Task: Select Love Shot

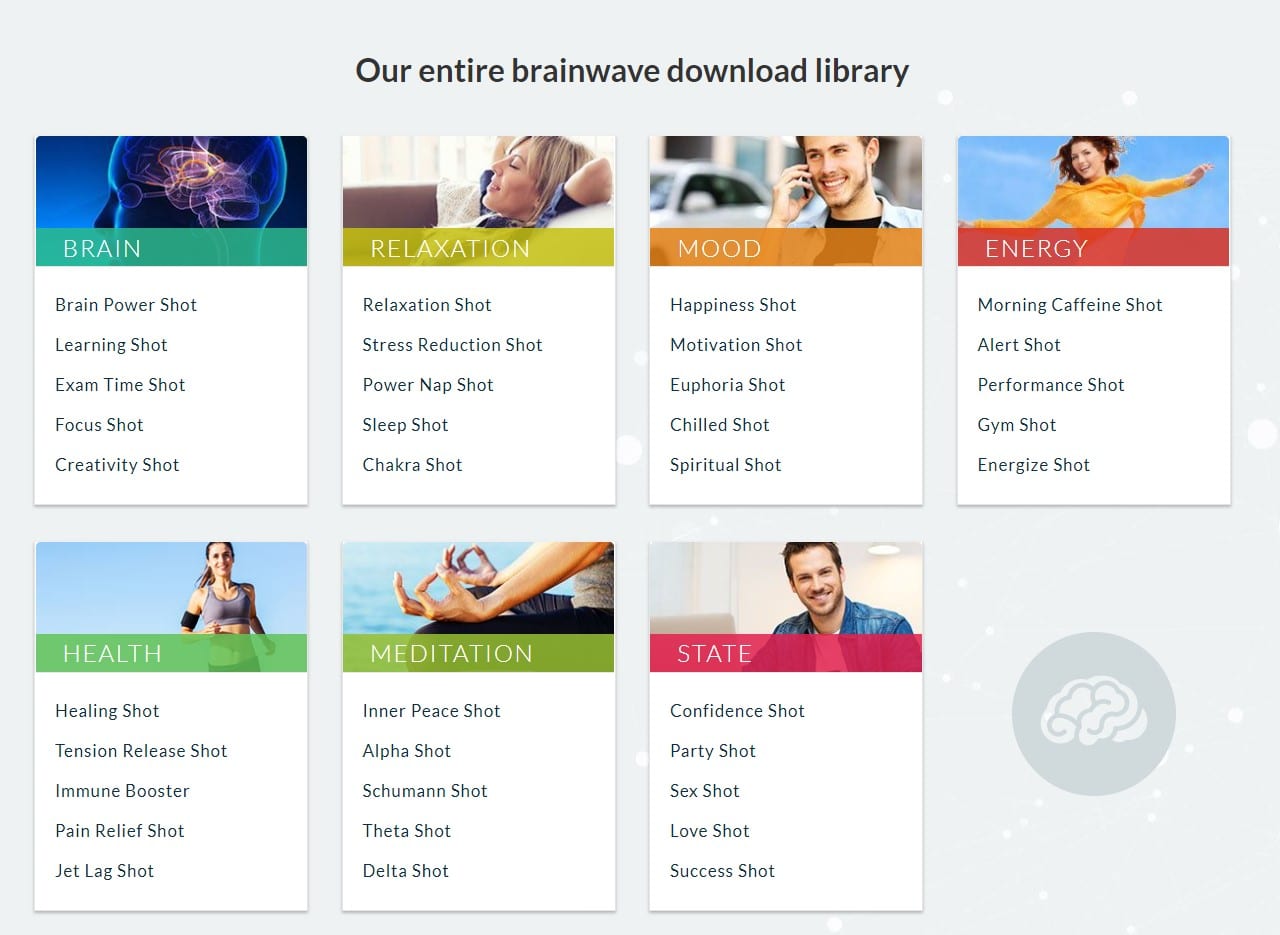Action: click(709, 831)
